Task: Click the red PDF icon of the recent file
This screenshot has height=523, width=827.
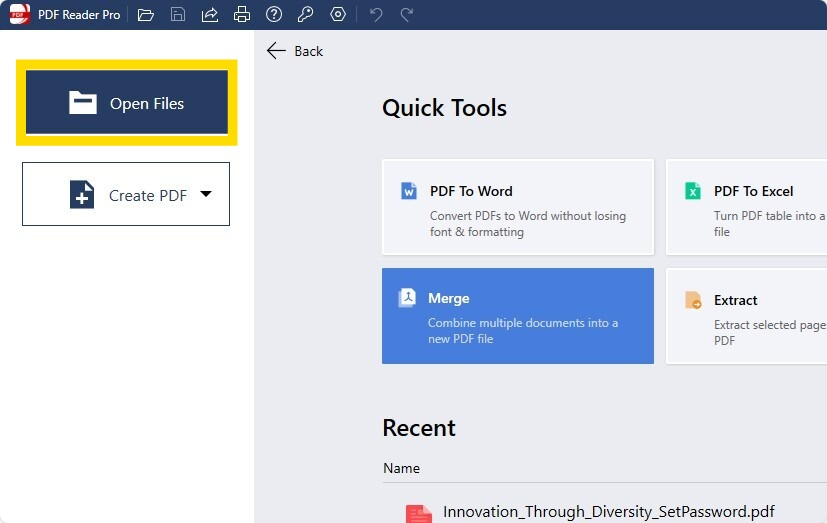Action: 419,514
